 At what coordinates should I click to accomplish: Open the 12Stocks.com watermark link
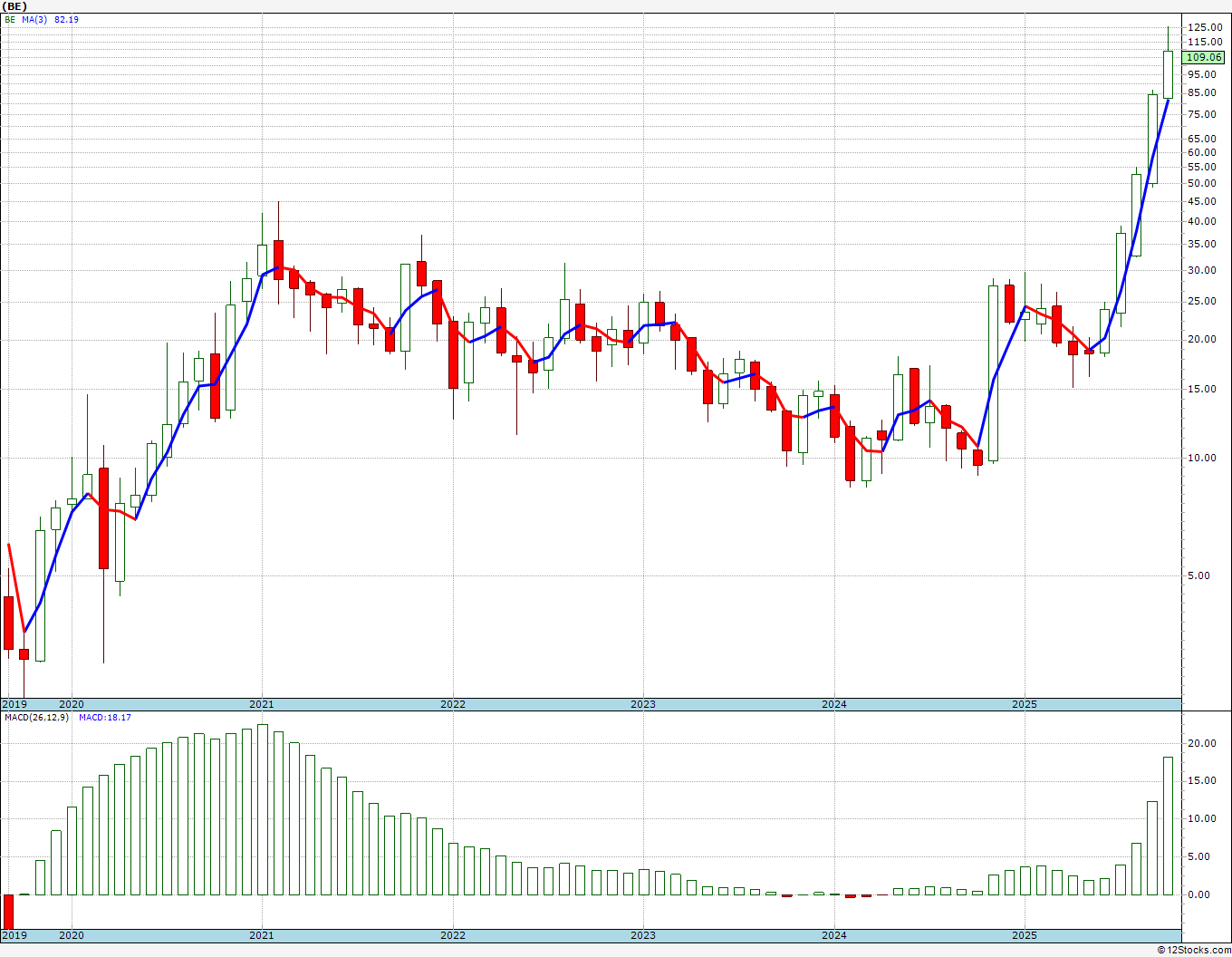(x=1194, y=950)
